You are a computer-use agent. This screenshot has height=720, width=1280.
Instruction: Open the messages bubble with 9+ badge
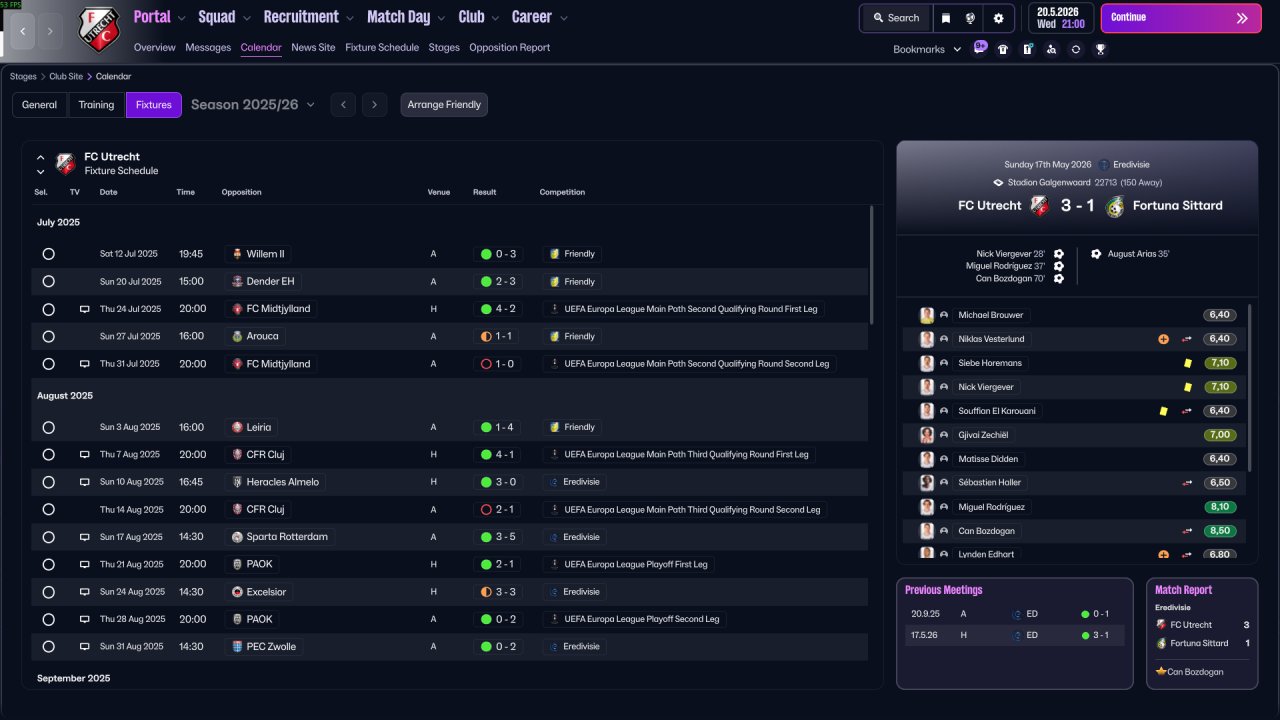(x=979, y=47)
